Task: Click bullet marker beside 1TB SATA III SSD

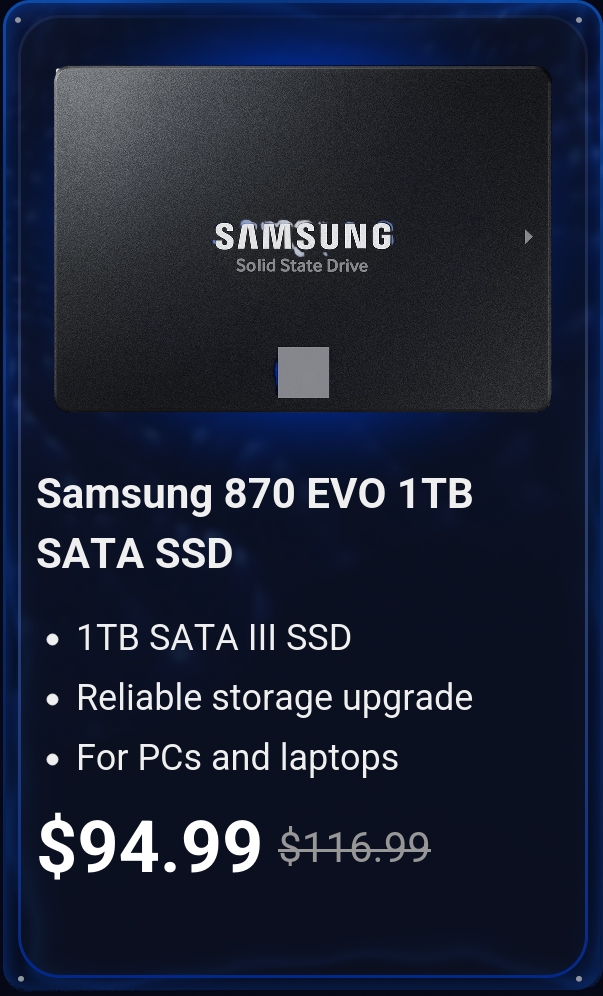Action: (x=53, y=639)
